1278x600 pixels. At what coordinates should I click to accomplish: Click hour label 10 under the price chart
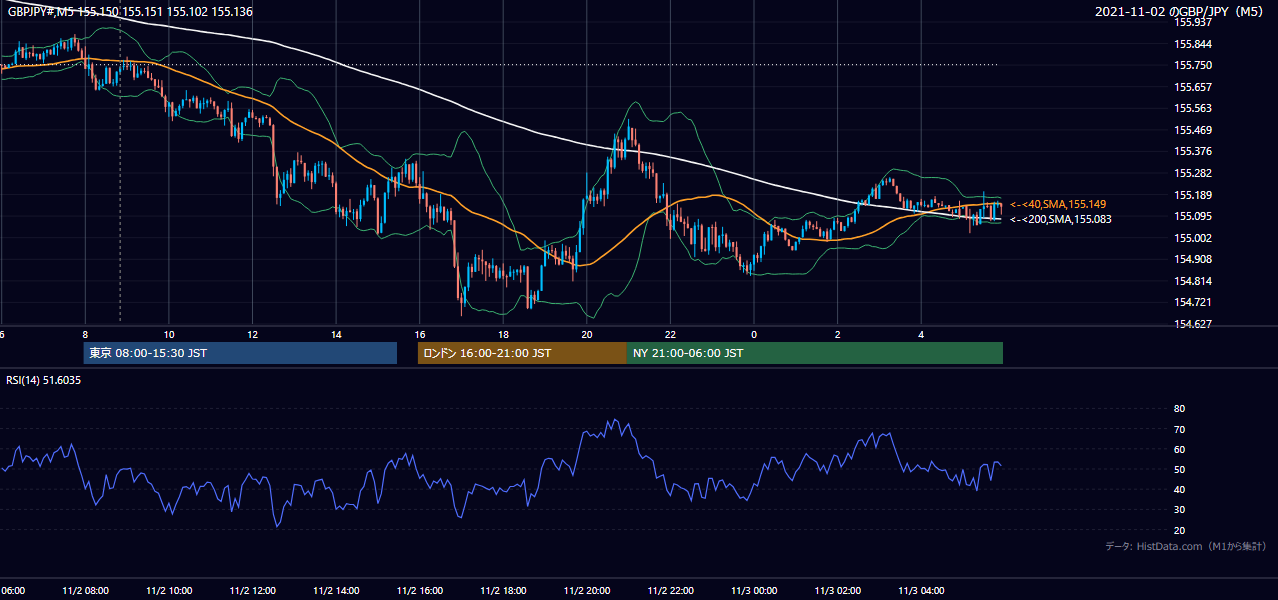point(169,334)
